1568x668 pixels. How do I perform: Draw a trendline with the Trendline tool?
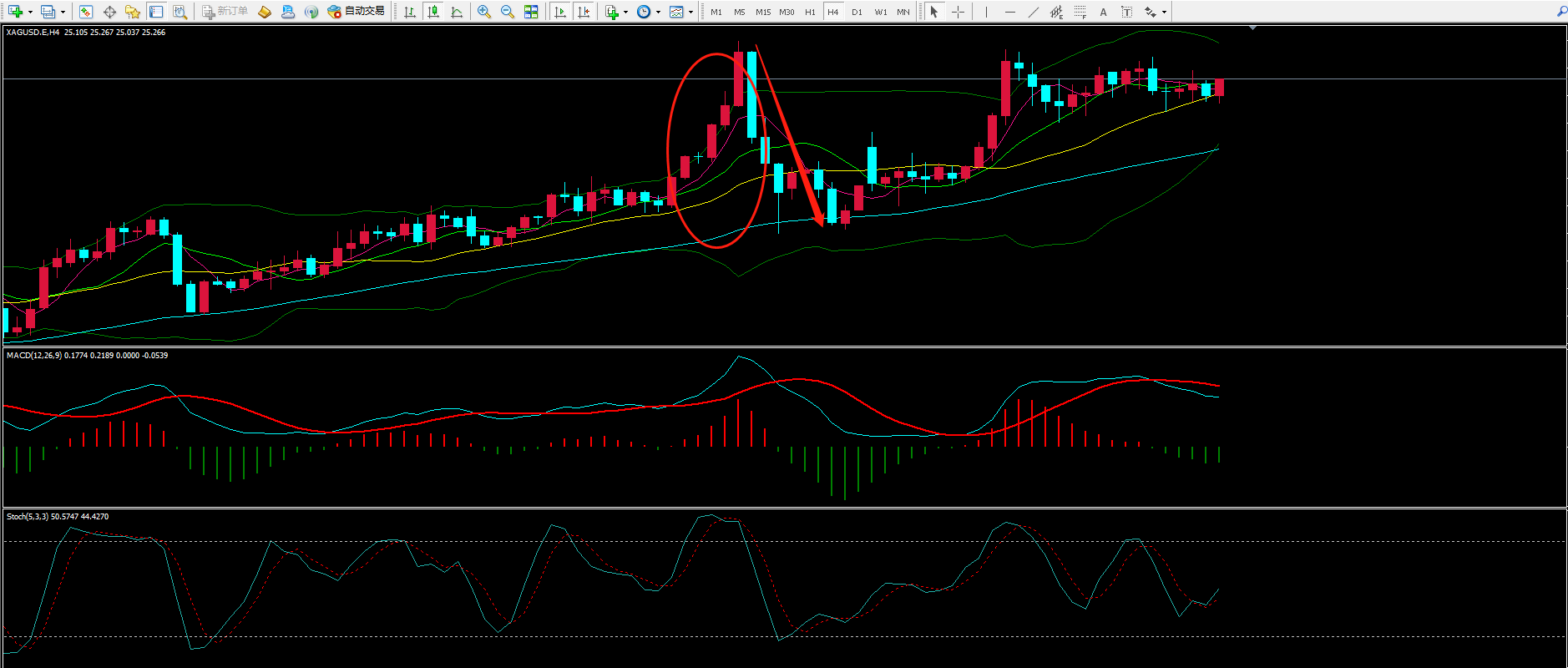tap(1033, 12)
